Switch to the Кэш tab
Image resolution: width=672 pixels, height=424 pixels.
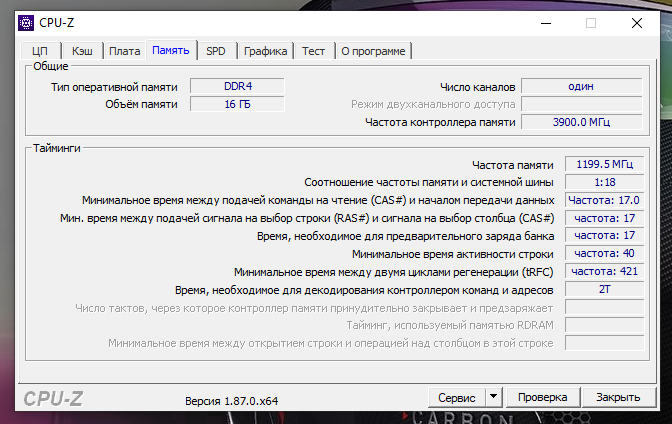[81, 51]
